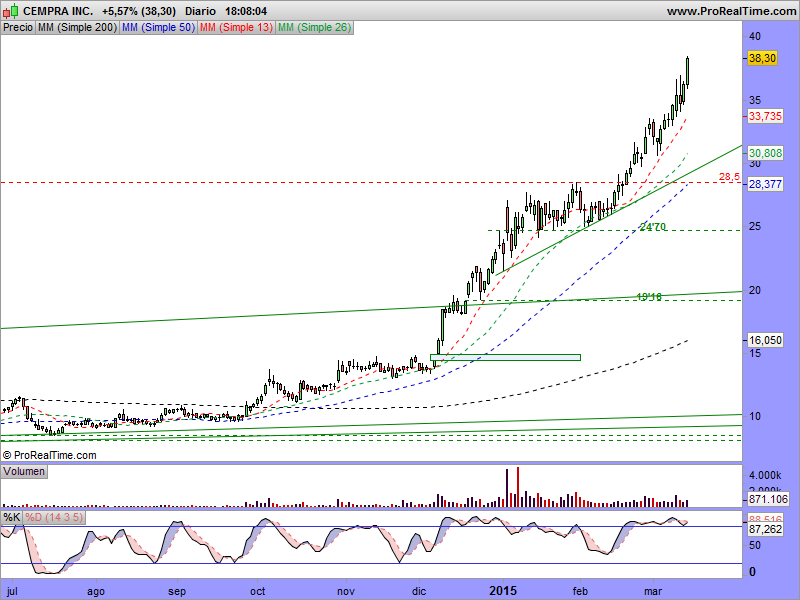Click the yellow 38,30 current price tag
This screenshot has height=600, width=800.
coord(762,58)
